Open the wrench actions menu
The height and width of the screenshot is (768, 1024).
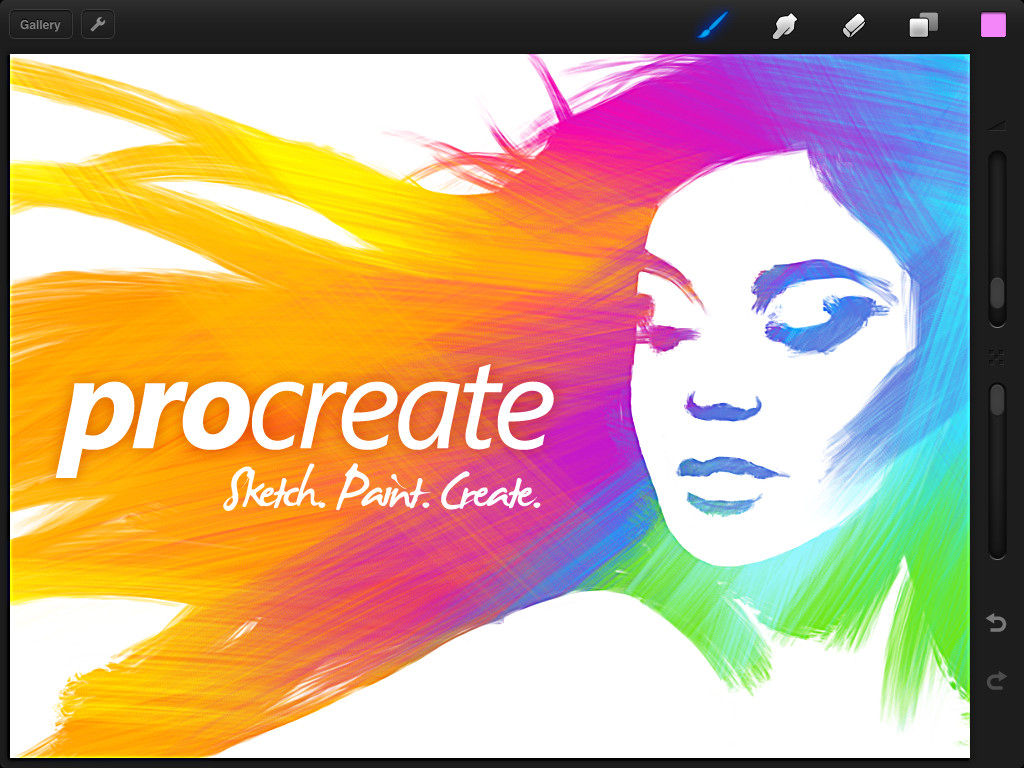(98, 25)
